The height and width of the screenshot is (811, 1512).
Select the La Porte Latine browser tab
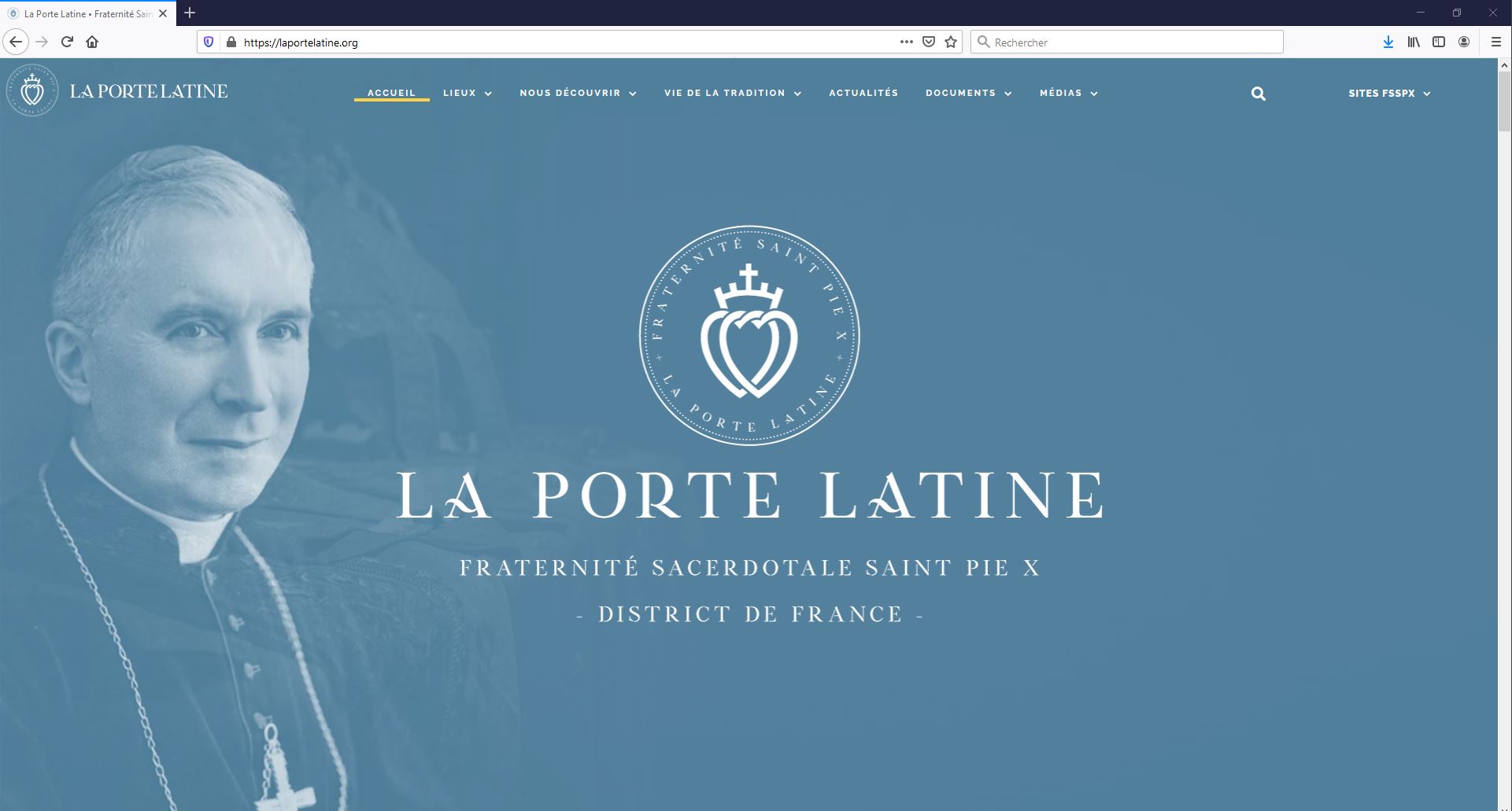[87, 13]
